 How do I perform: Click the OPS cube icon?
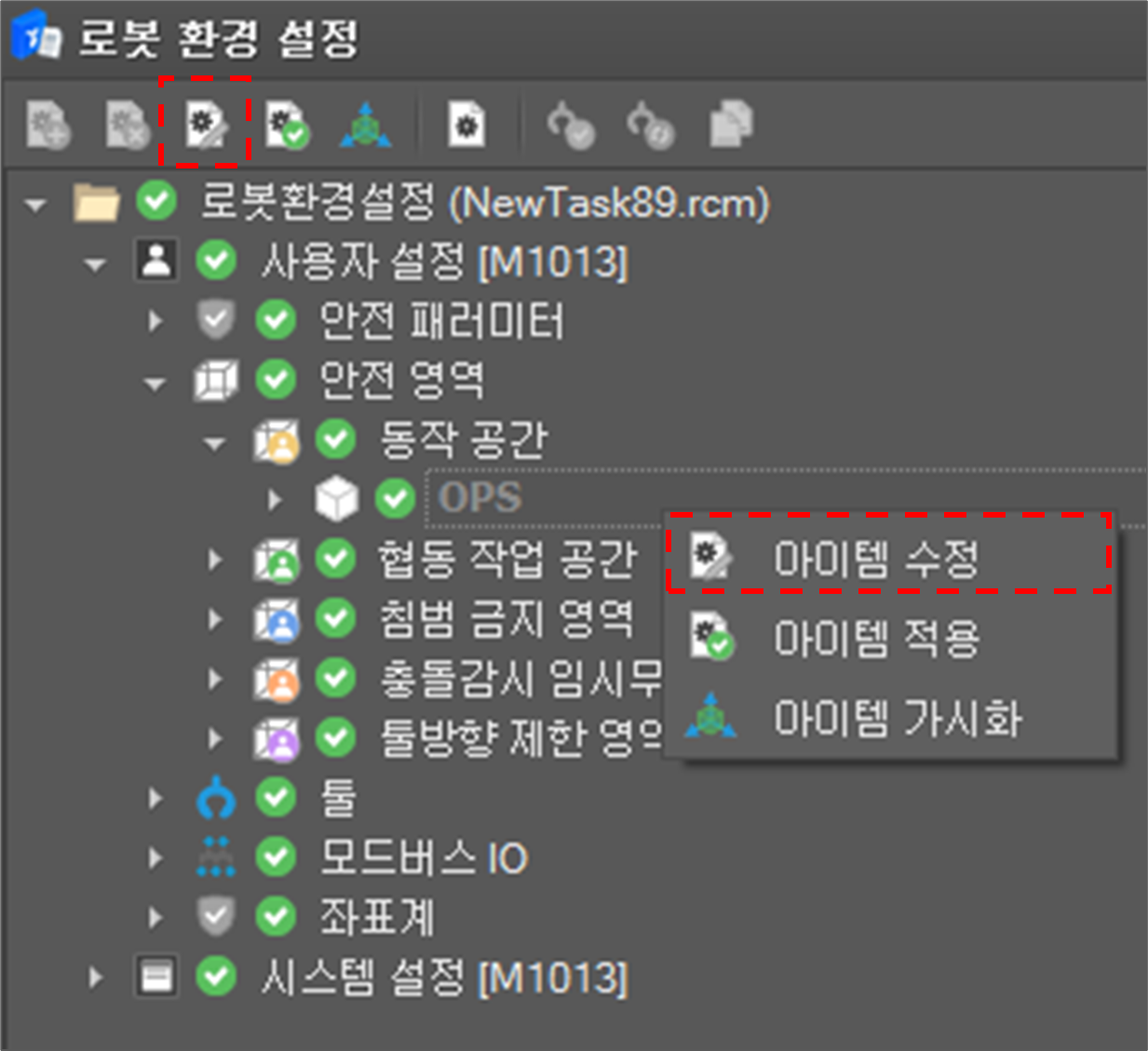point(336,499)
